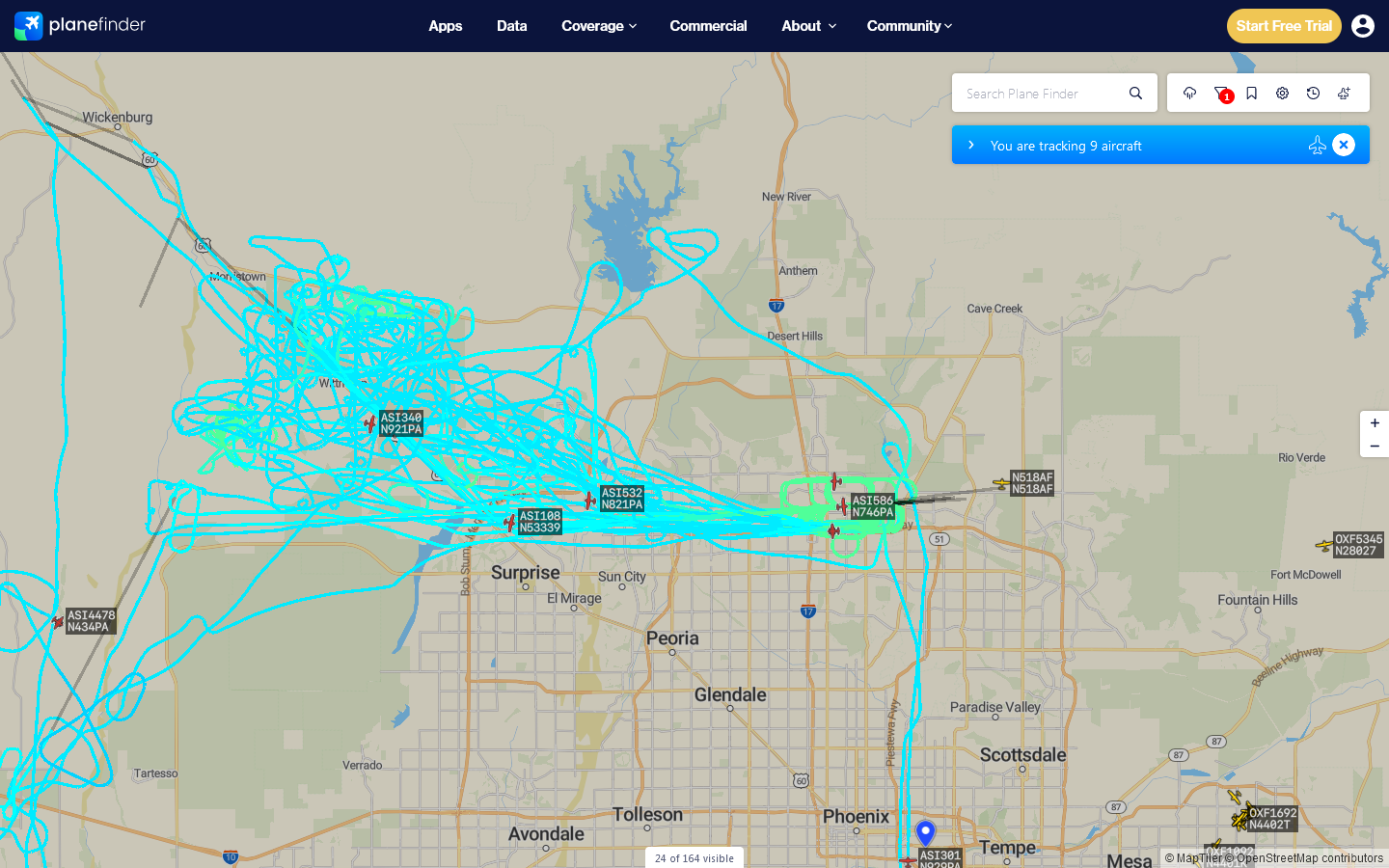
Task: Click the 24 of 164 visible counter
Action: point(694,858)
